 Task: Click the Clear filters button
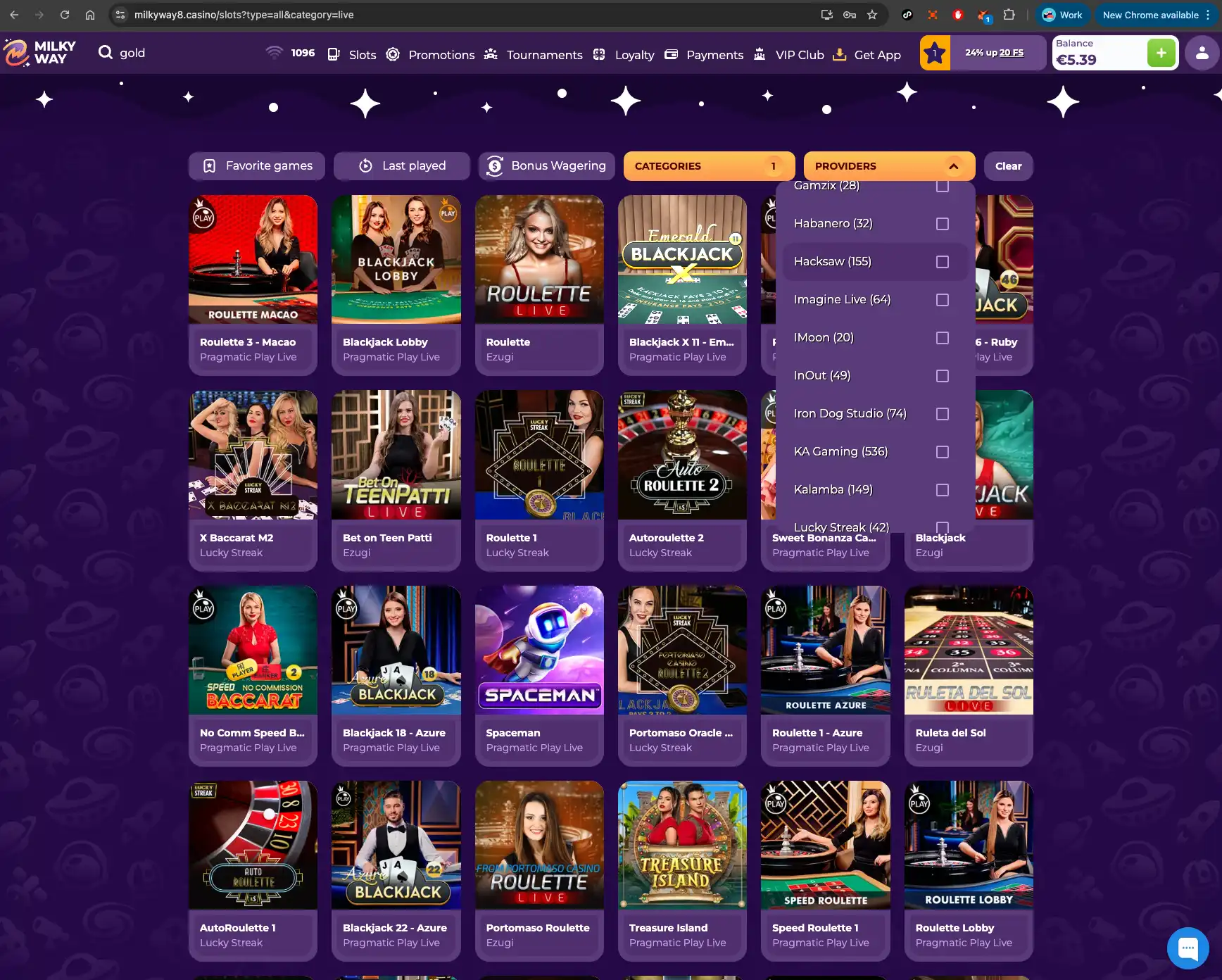[1008, 166]
